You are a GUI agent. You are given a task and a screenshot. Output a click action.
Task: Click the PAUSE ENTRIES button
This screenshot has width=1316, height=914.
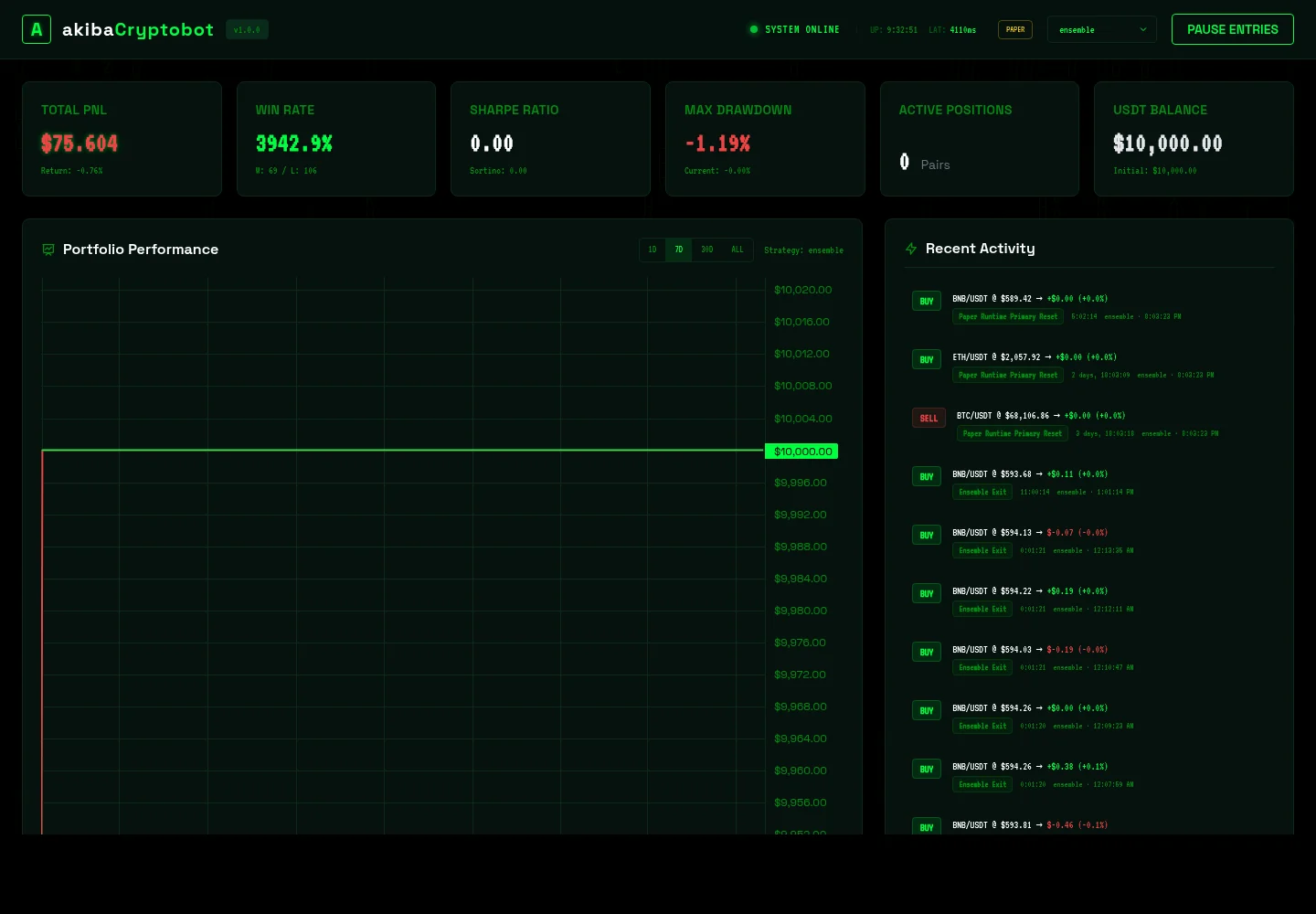coord(1233,29)
